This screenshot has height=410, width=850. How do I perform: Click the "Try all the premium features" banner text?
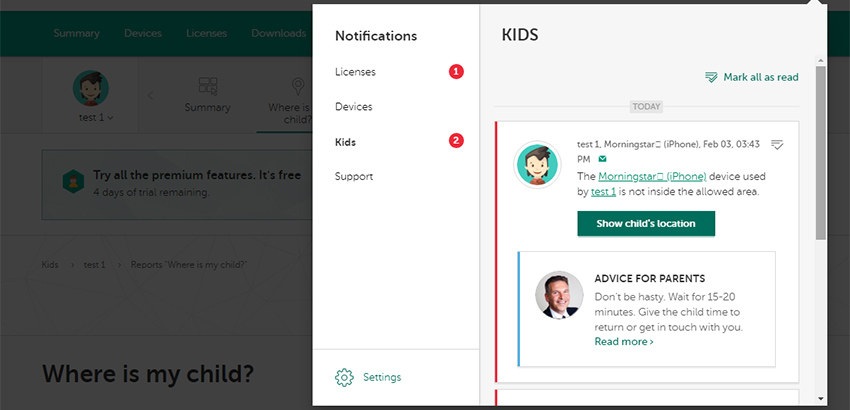click(x=197, y=175)
